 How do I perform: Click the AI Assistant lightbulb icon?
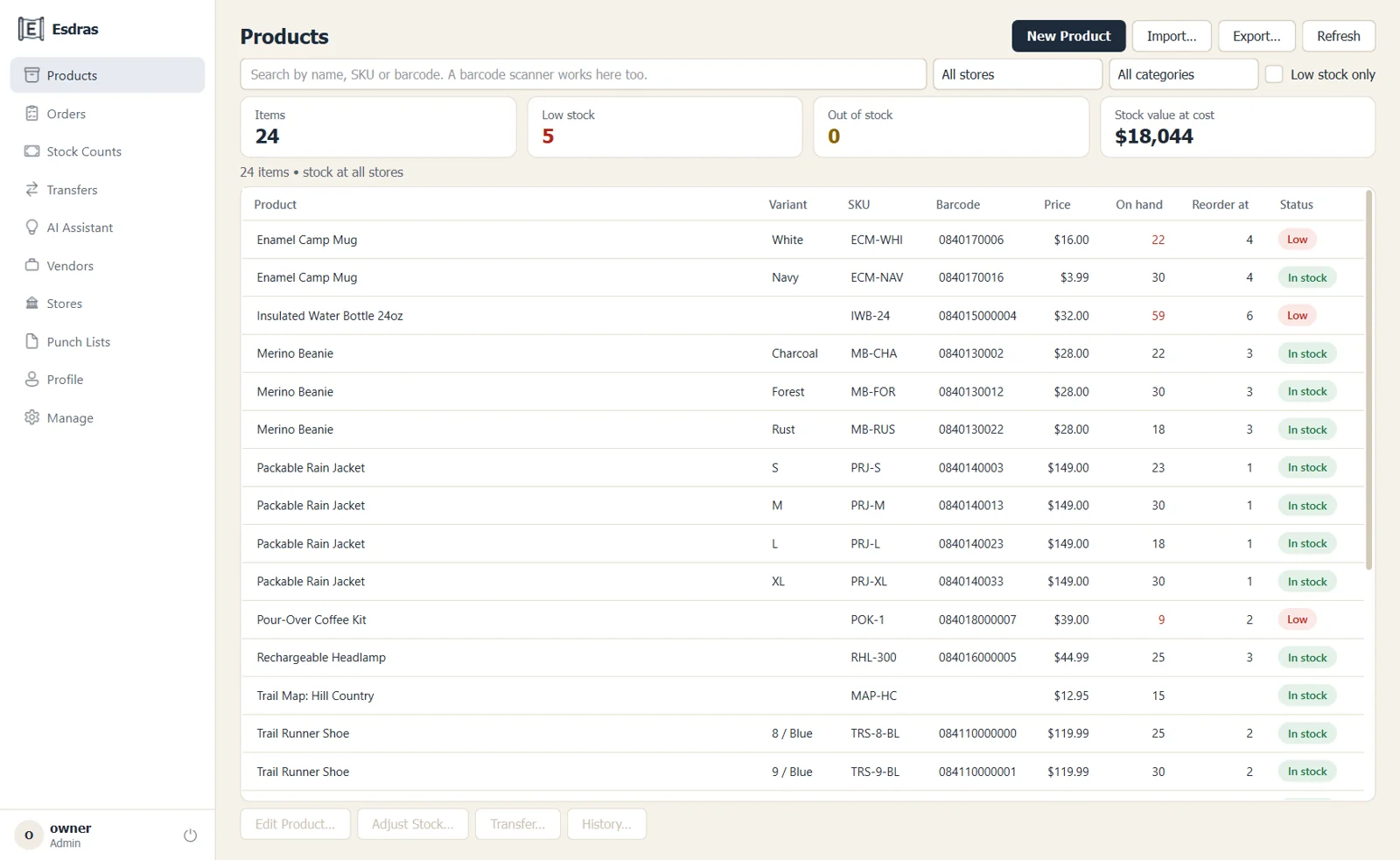click(x=31, y=227)
